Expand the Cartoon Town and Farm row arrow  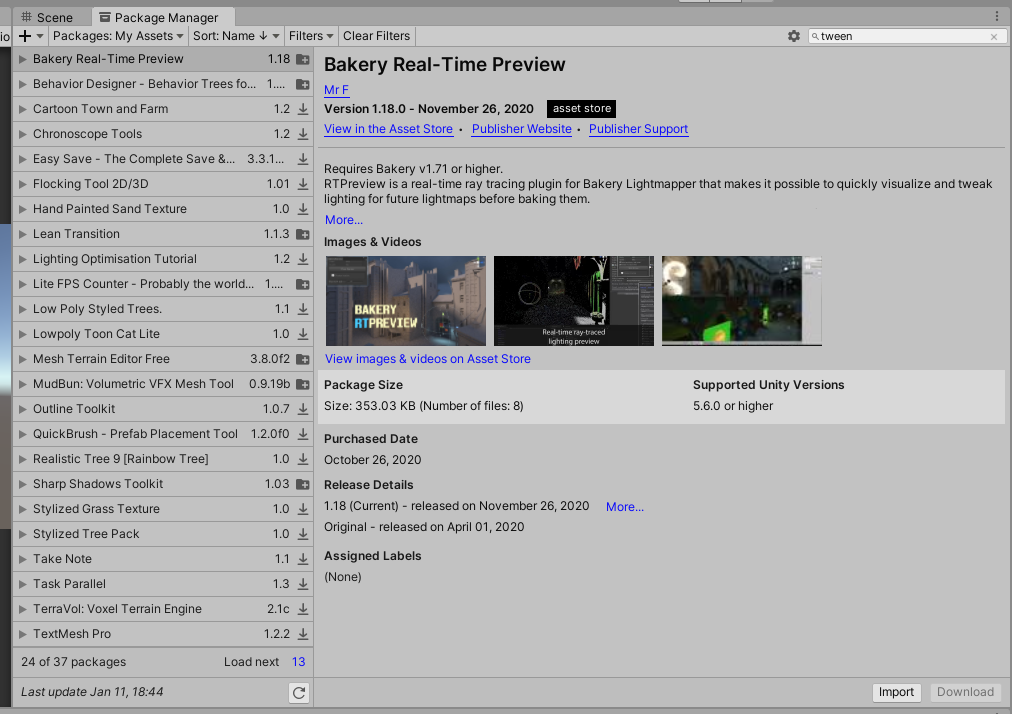tap(23, 109)
